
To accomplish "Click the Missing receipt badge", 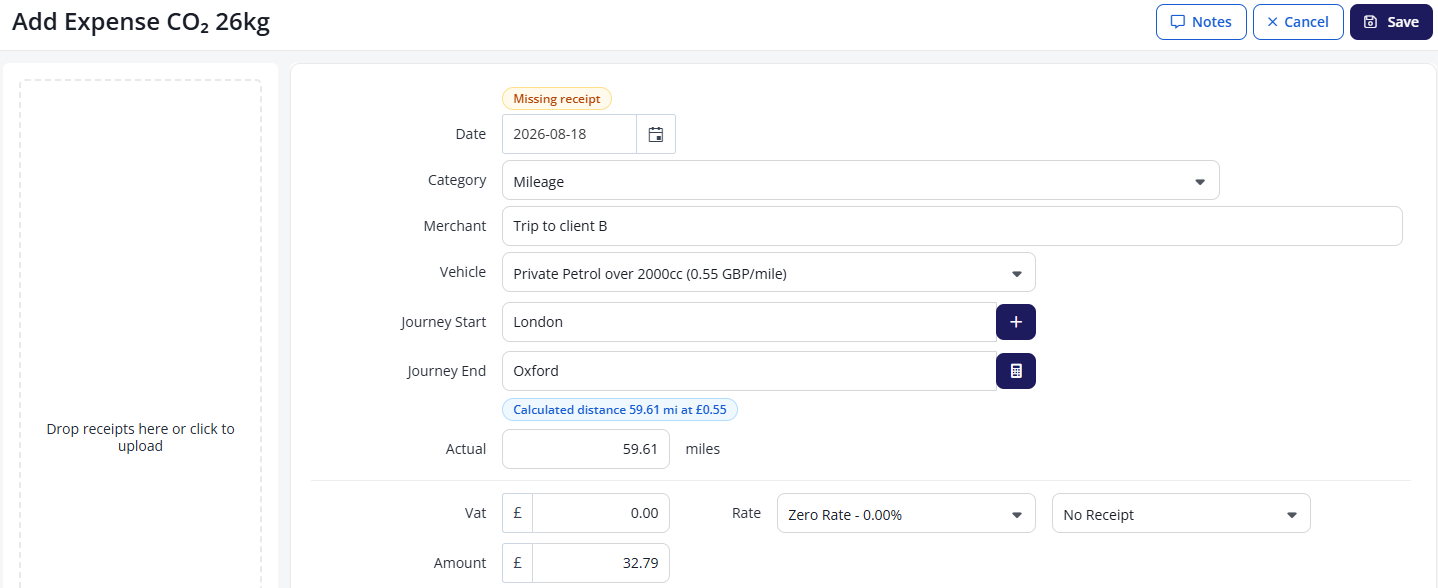I will [x=557, y=99].
